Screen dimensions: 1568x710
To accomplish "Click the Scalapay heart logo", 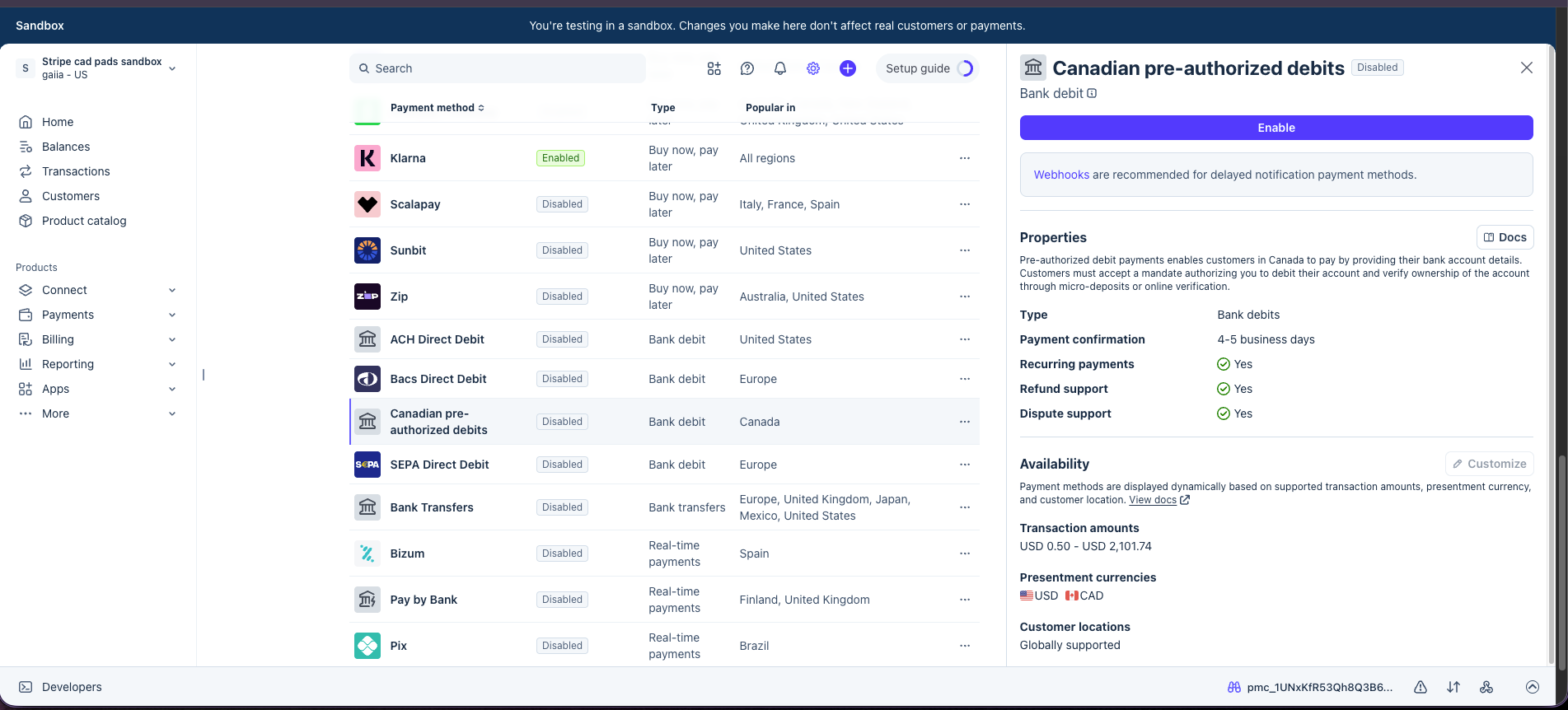I will pyautogui.click(x=367, y=204).
